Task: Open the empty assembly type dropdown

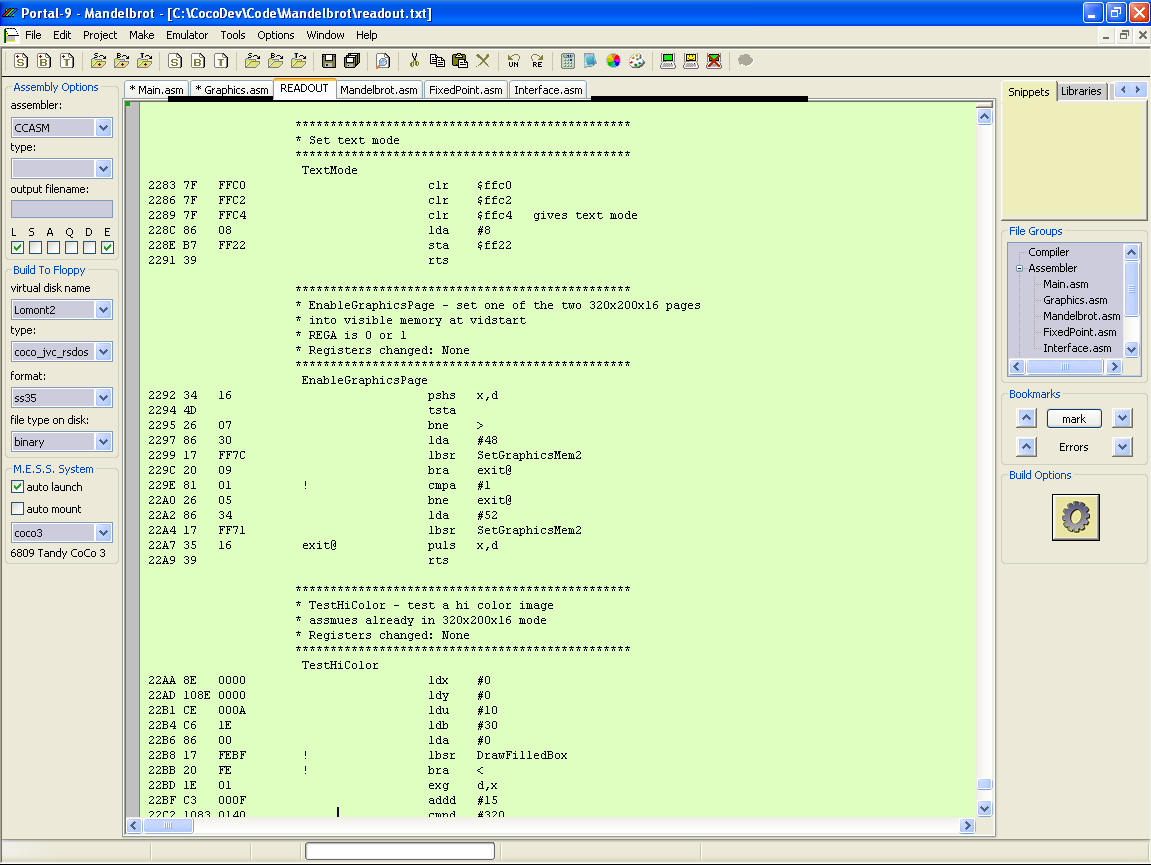Action: point(104,168)
